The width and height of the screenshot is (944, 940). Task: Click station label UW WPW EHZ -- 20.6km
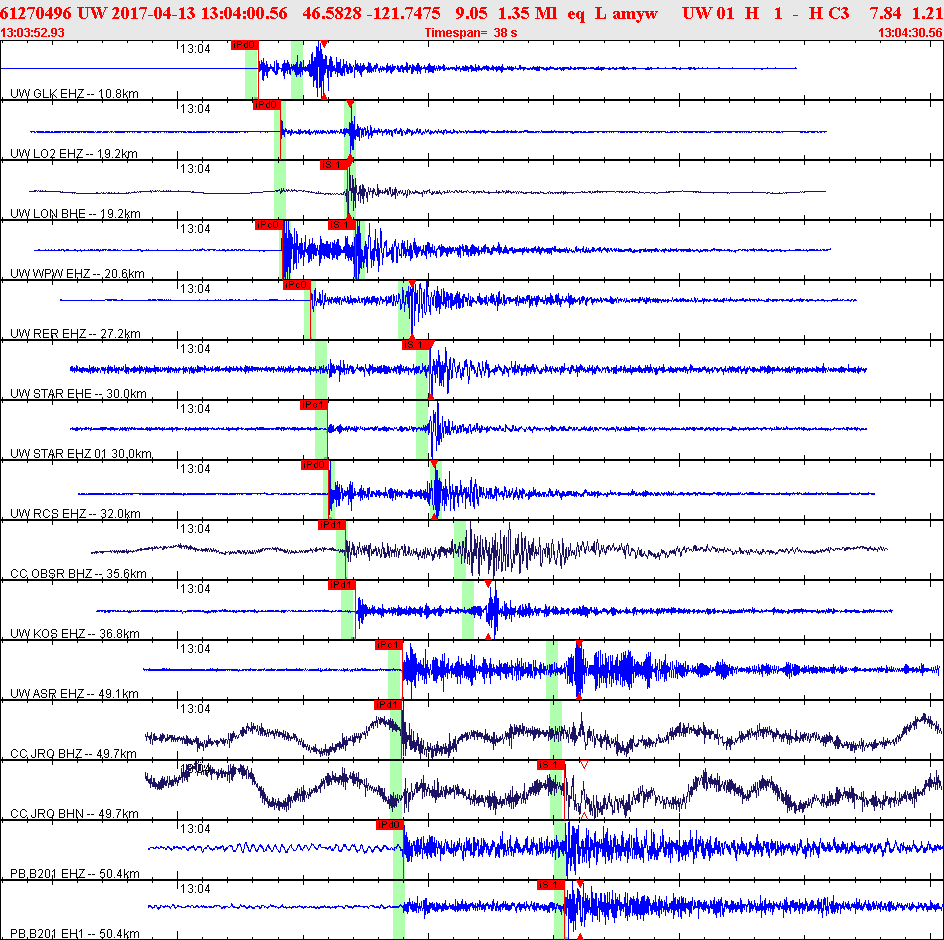(77, 273)
